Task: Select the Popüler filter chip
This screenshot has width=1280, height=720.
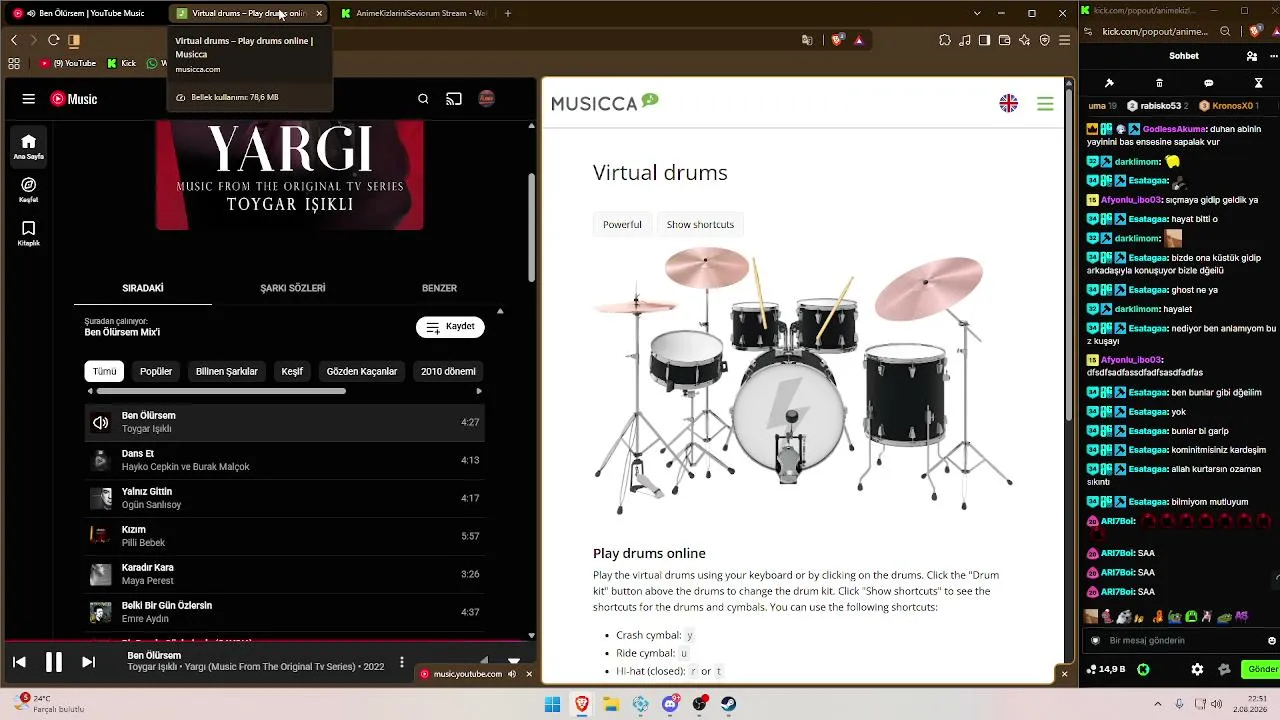Action: [156, 371]
